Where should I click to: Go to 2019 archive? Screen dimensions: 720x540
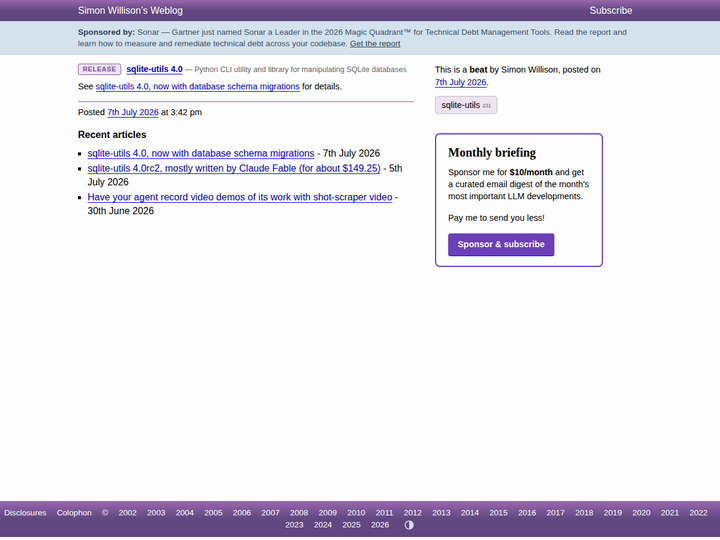[613, 513]
